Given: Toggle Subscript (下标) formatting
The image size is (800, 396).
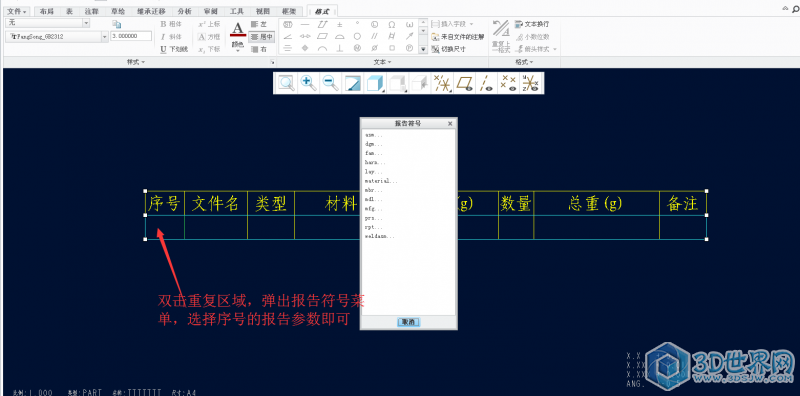Looking at the screenshot, I should [209, 49].
